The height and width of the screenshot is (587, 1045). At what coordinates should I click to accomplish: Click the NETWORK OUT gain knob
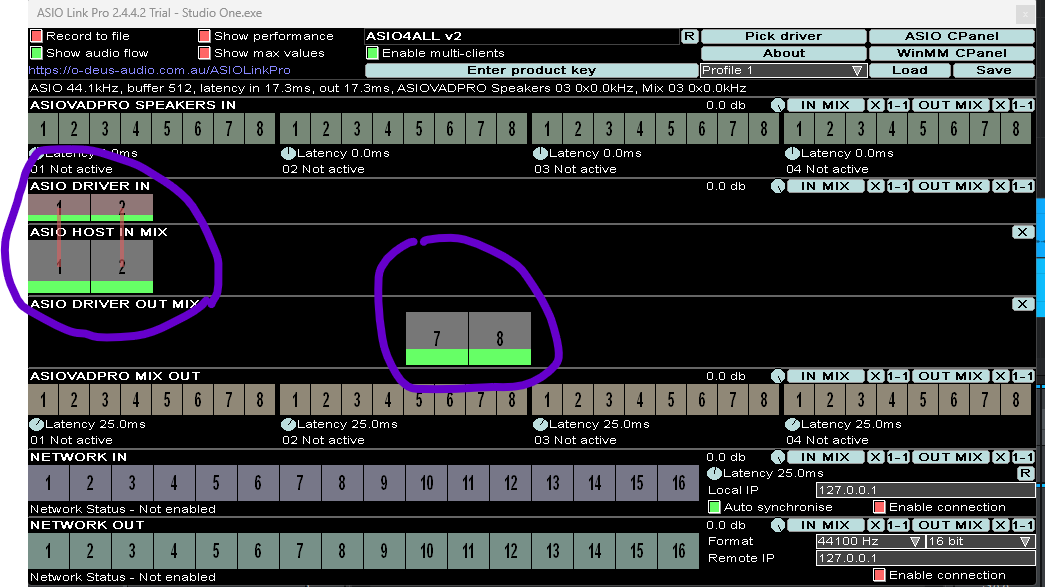click(x=778, y=526)
